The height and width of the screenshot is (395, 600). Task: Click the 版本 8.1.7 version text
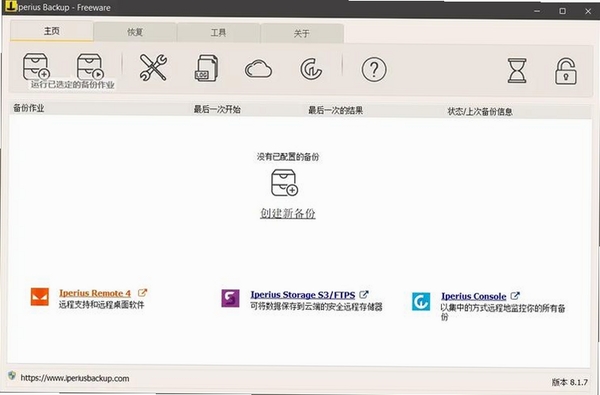569,382
